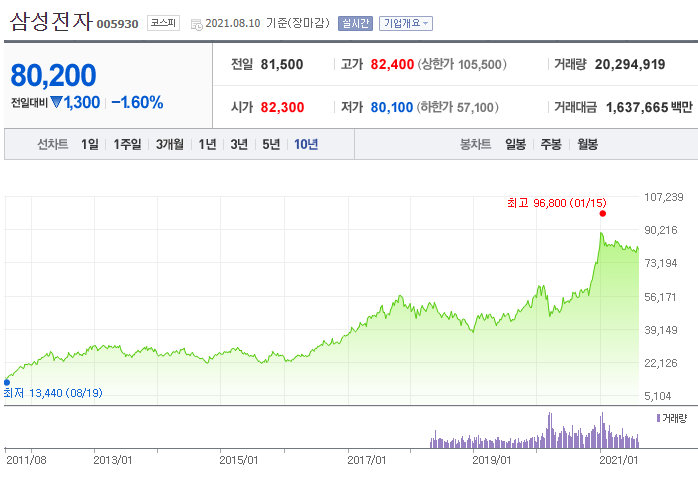Select the 3개월 line chart tab
This screenshot has height=478, width=698.
(170, 144)
